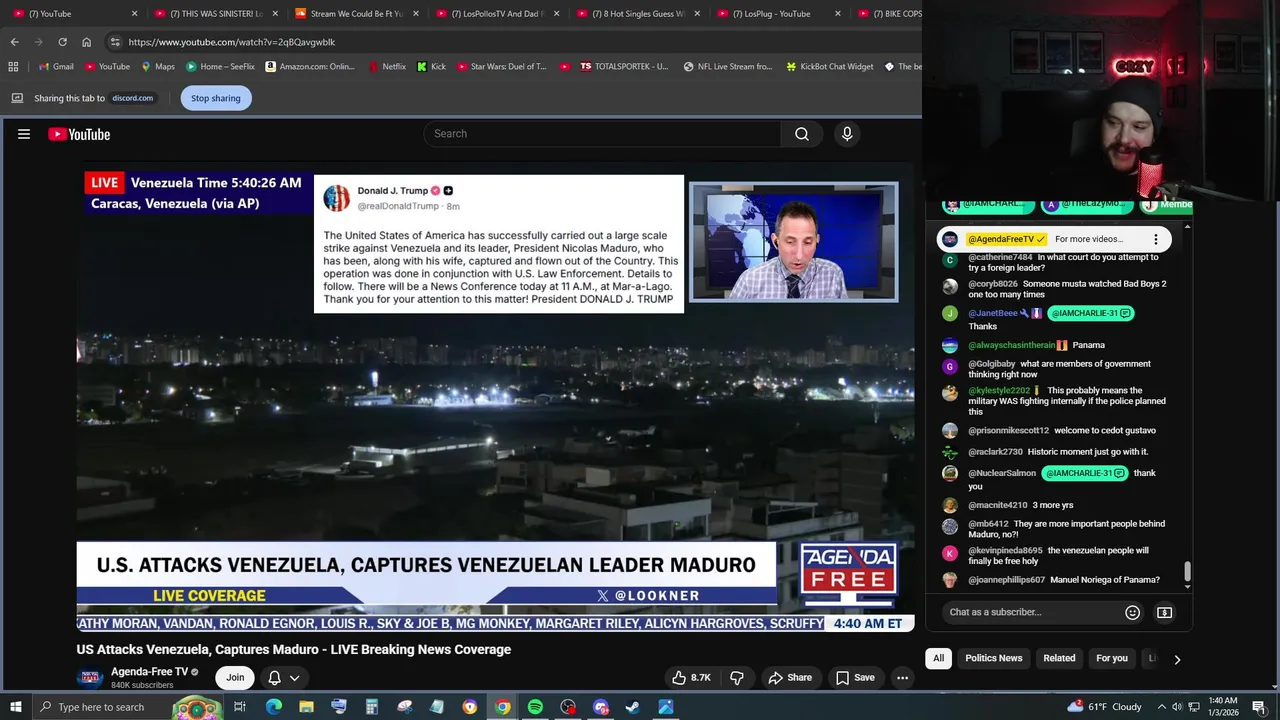Open the Agenda-Free TV channel name link
Screen dimensions: 1280x720
point(150,672)
